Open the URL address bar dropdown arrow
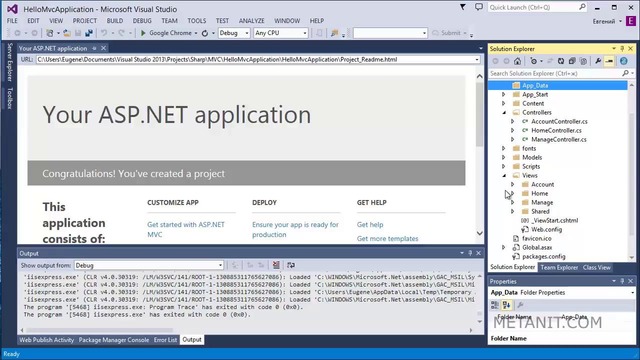The height and width of the screenshot is (360, 640). (x=477, y=60)
